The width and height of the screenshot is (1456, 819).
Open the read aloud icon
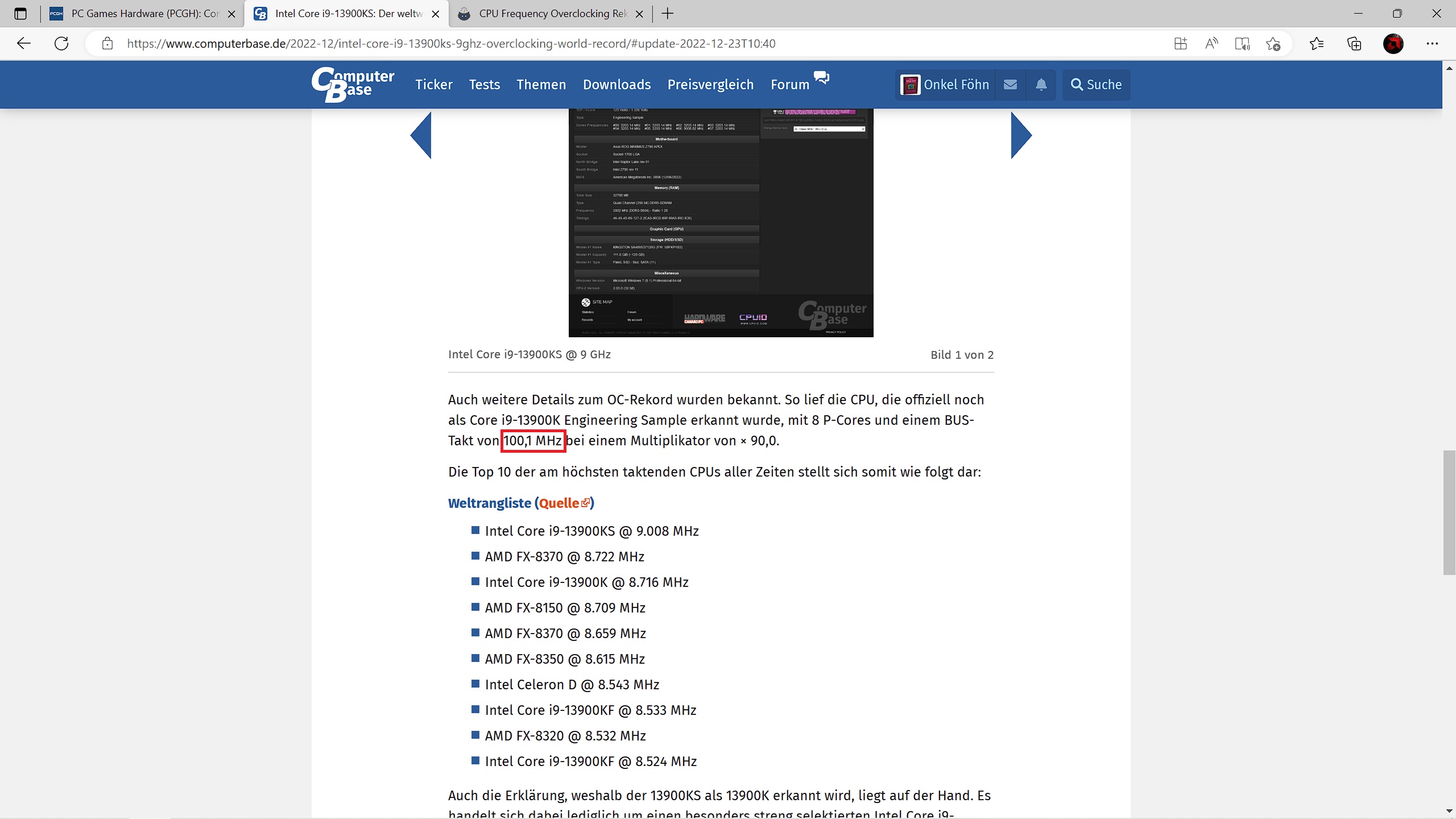[x=1211, y=43]
